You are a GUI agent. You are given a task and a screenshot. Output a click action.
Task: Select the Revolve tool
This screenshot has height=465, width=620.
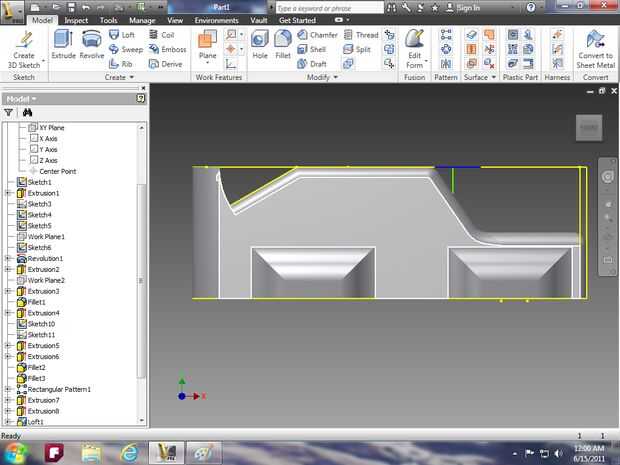tap(92, 45)
